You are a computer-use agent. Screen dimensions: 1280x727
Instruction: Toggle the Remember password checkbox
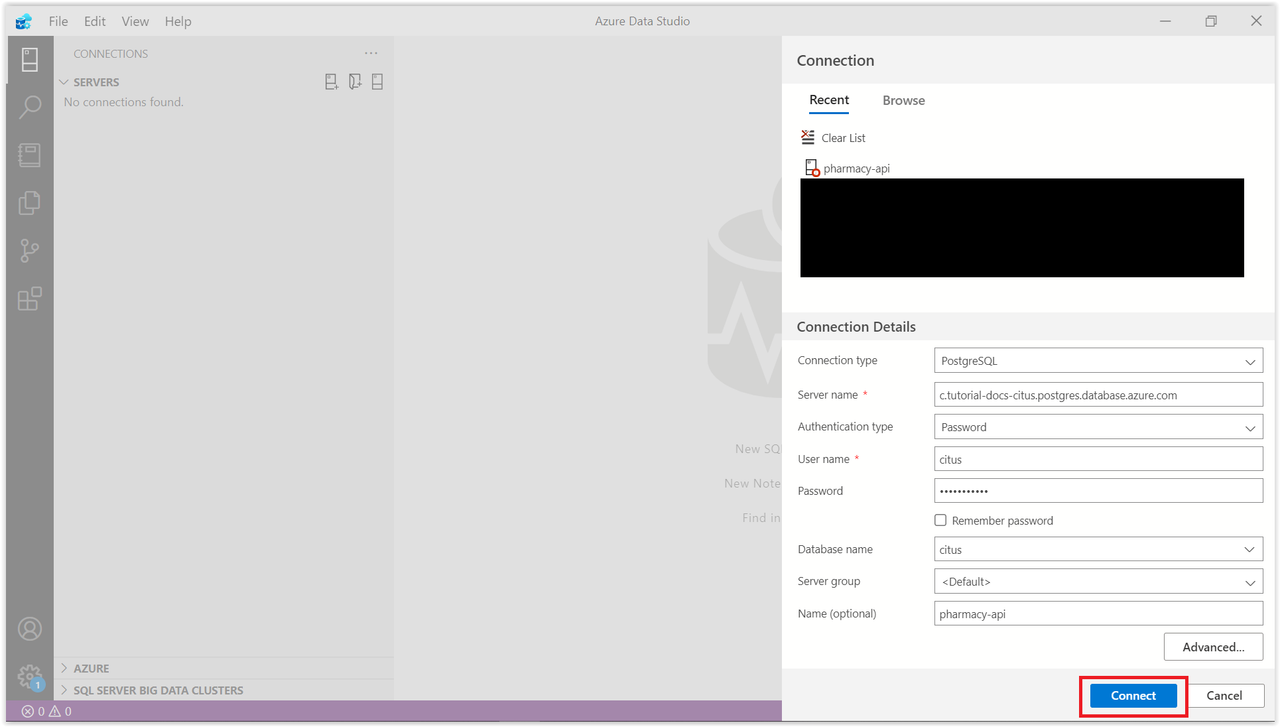940,520
